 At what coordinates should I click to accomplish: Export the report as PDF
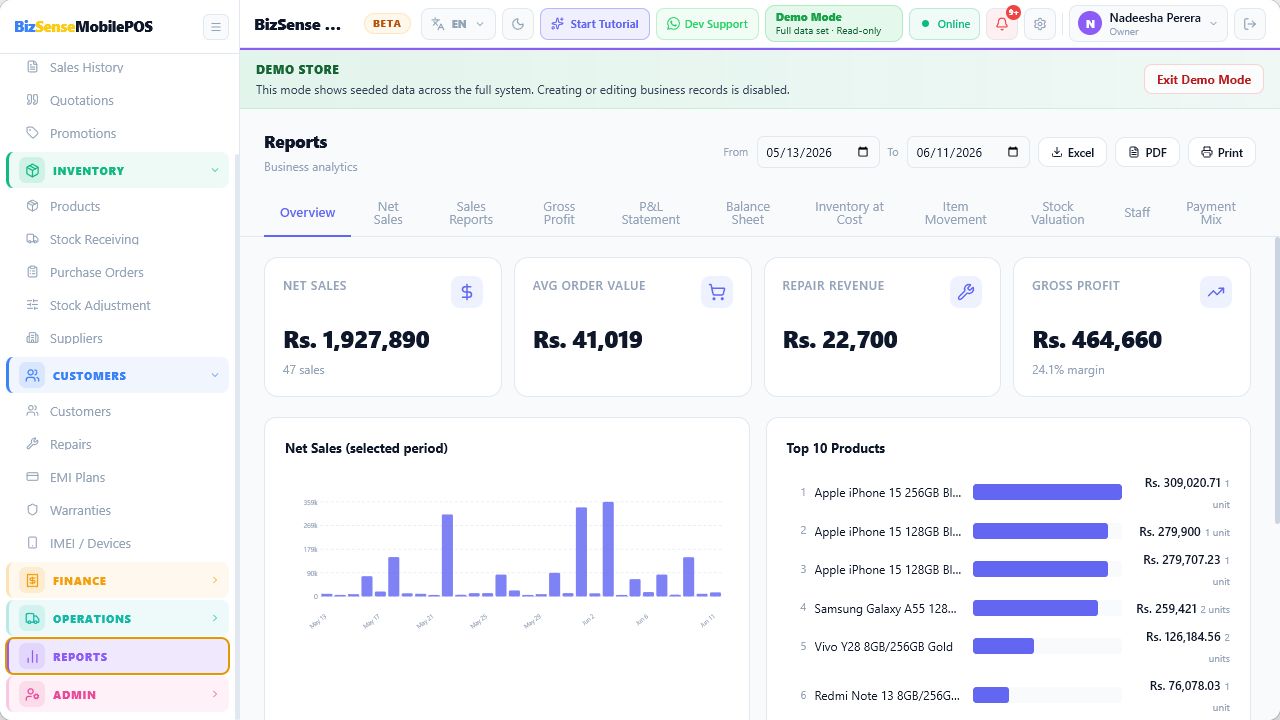[x=1147, y=152]
